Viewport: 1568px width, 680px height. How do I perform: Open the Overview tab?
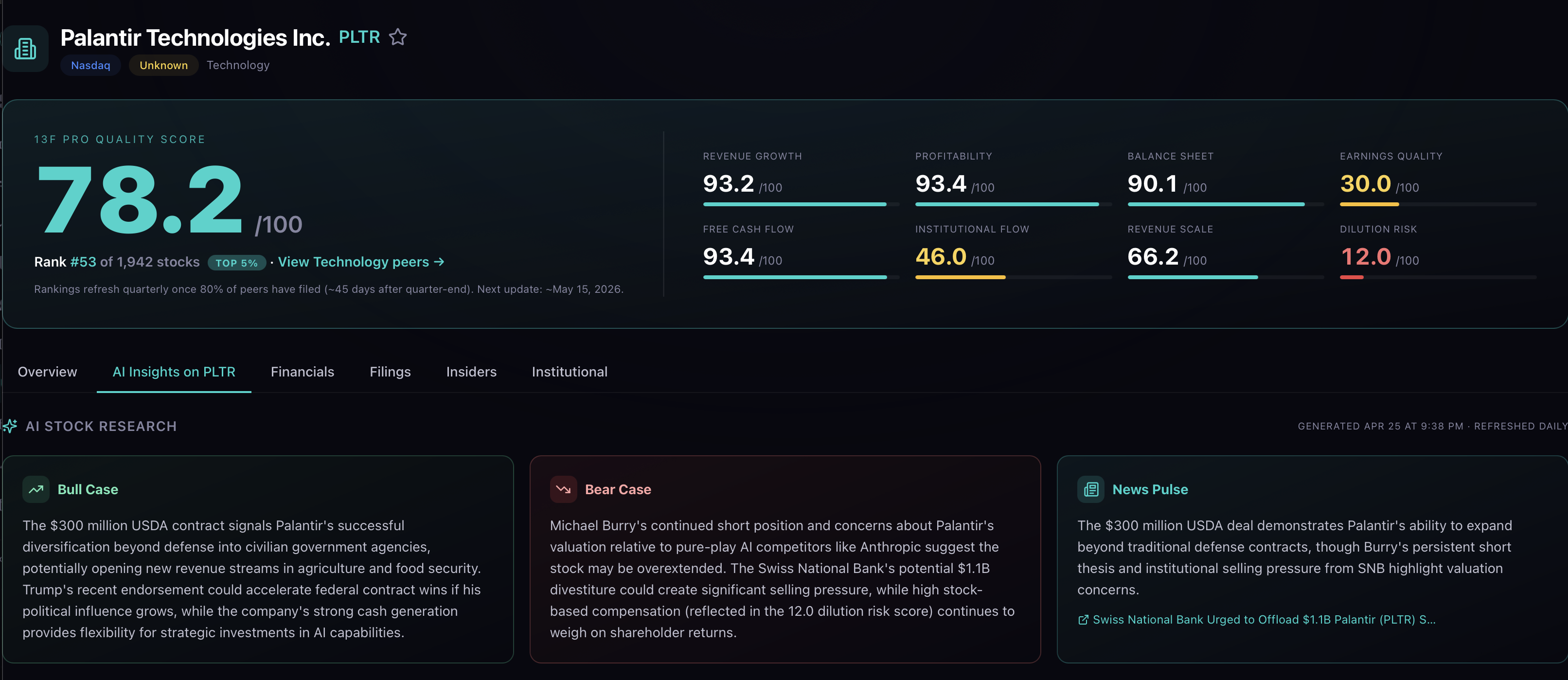tap(48, 372)
